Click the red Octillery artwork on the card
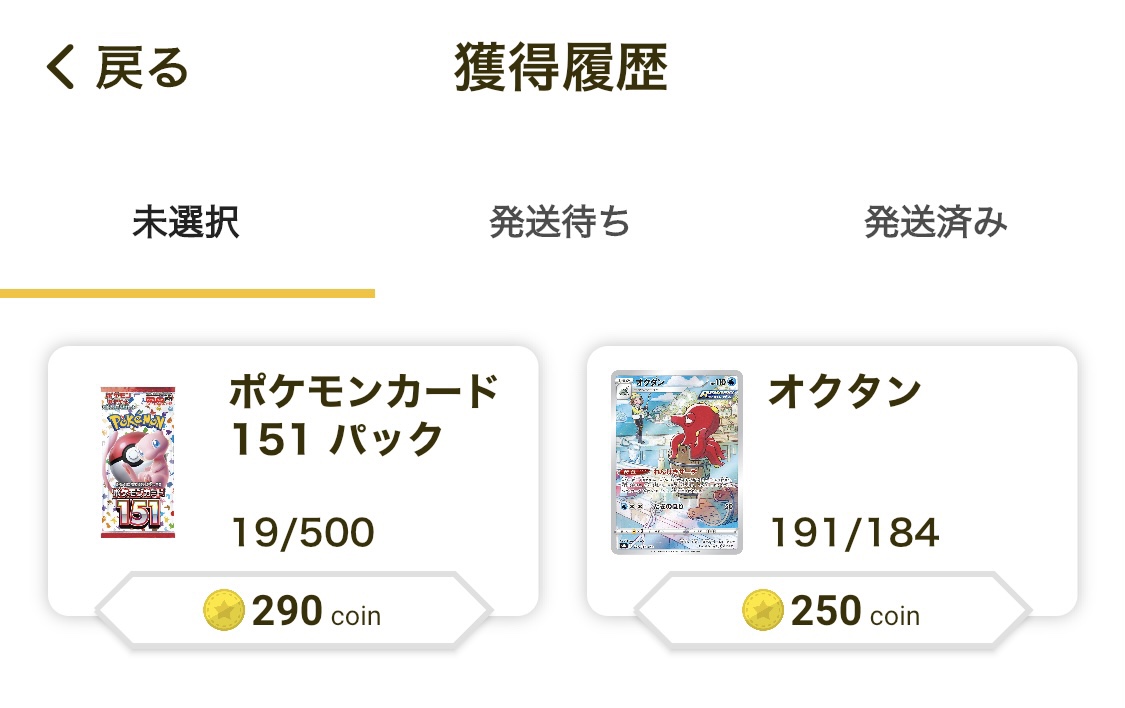Screen dimensions: 1125x708 click(x=697, y=436)
